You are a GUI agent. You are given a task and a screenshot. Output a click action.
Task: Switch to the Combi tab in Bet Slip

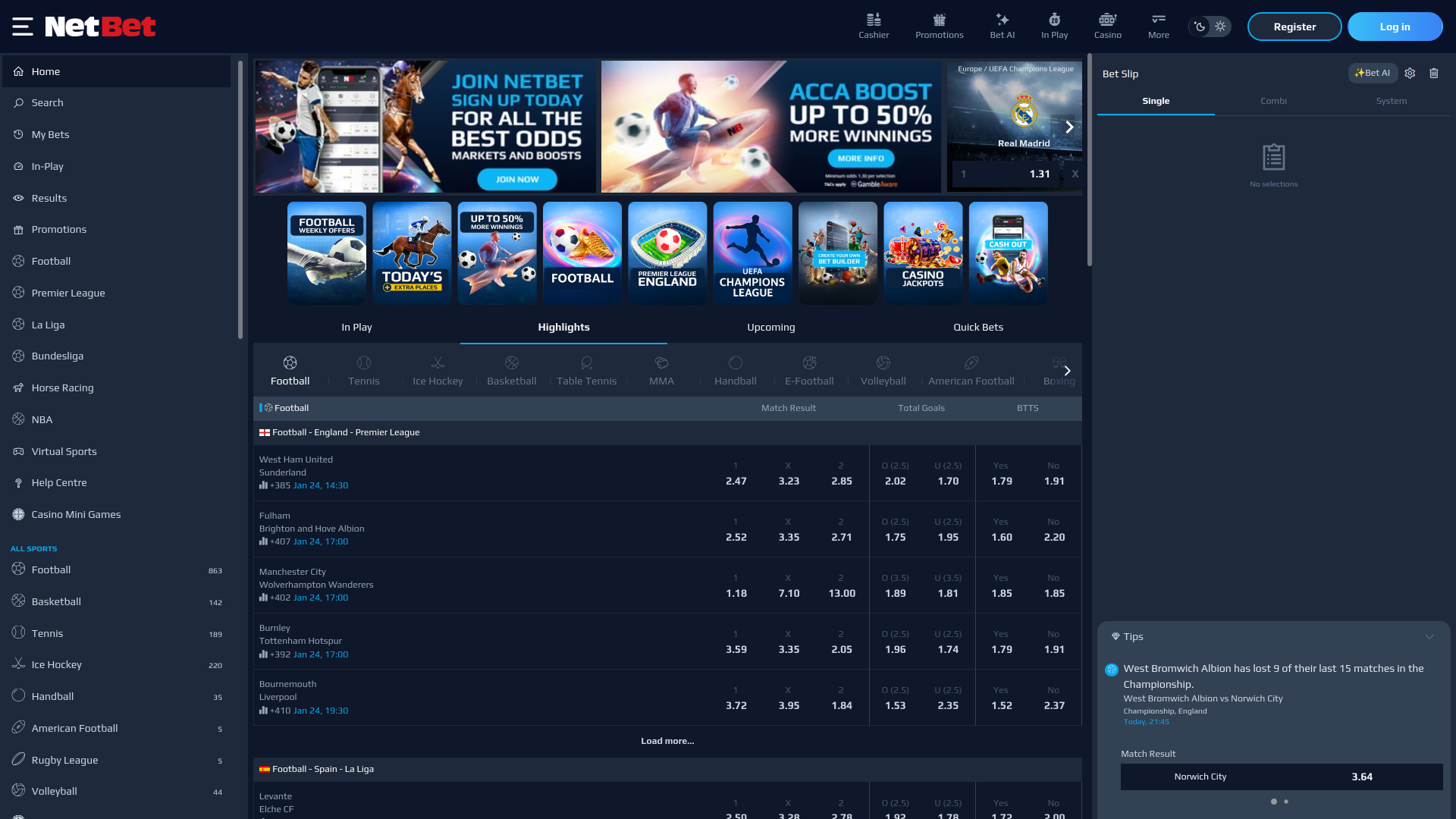(1273, 100)
